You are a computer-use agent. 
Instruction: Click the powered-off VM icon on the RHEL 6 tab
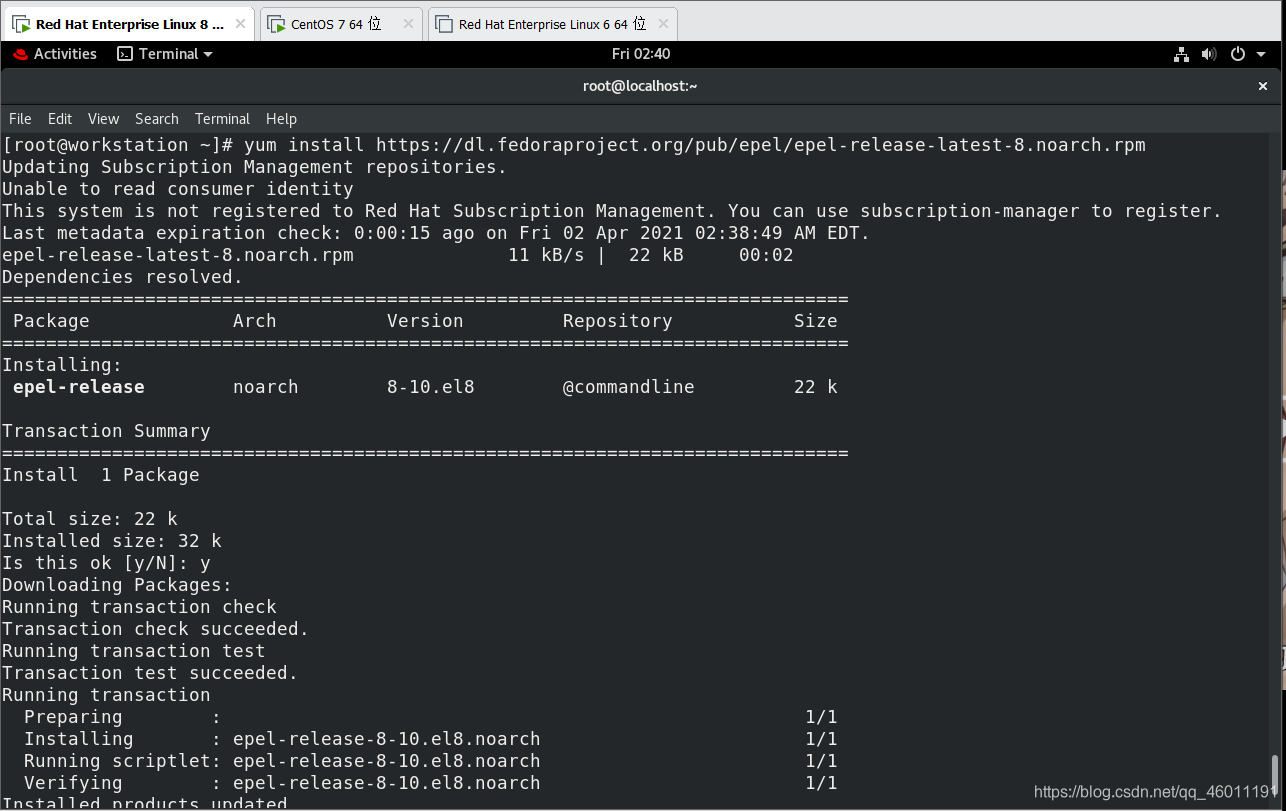click(443, 23)
